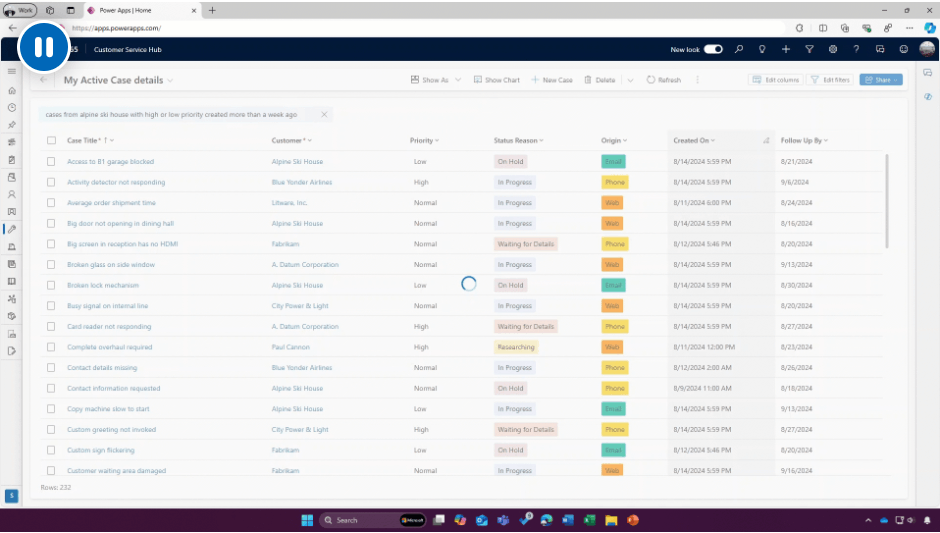Open the My Active Case details view selector
940x533 pixels.
coord(118,80)
